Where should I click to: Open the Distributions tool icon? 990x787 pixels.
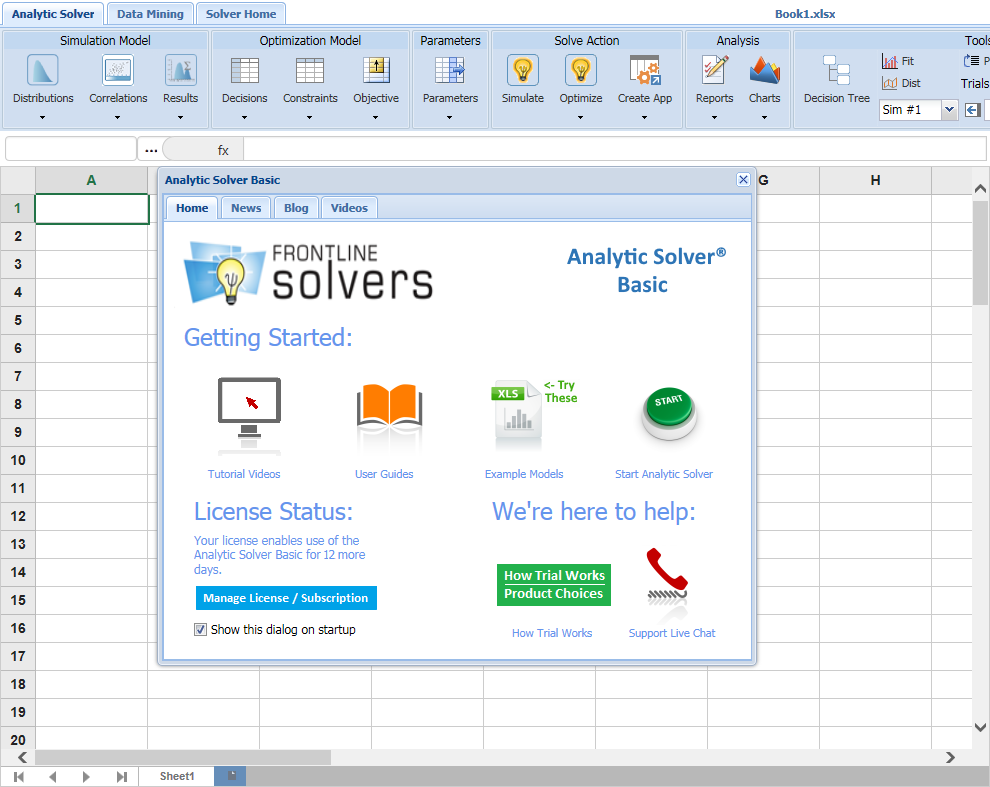(x=43, y=72)
